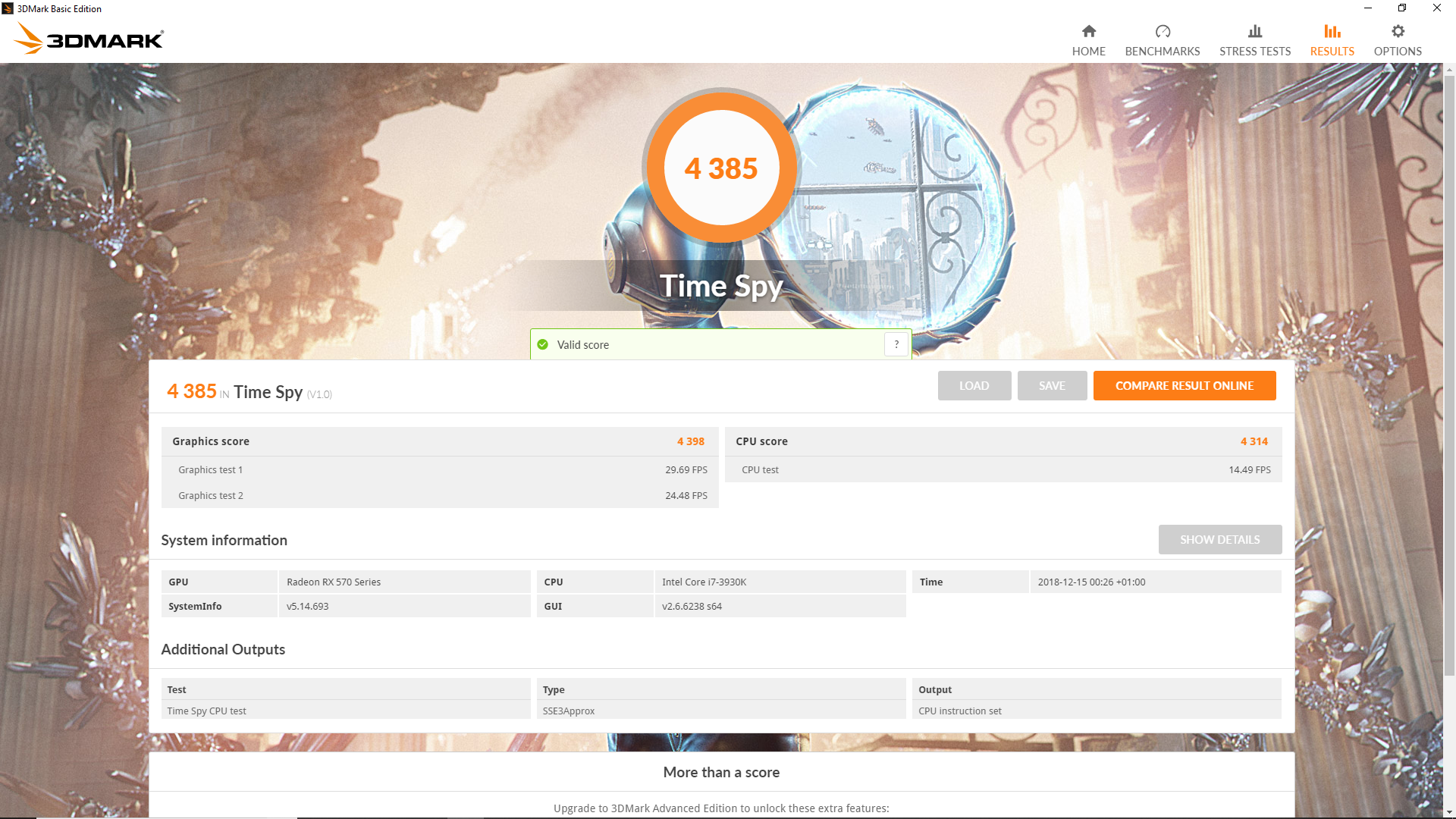Click SHOW DETAILS for system information

point(1219,539)
